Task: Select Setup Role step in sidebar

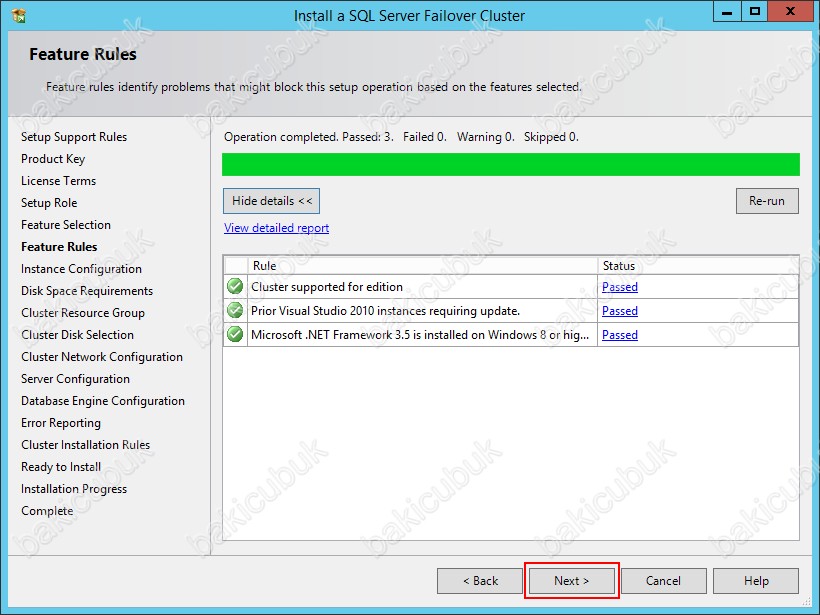Action: tap(49, 203)
